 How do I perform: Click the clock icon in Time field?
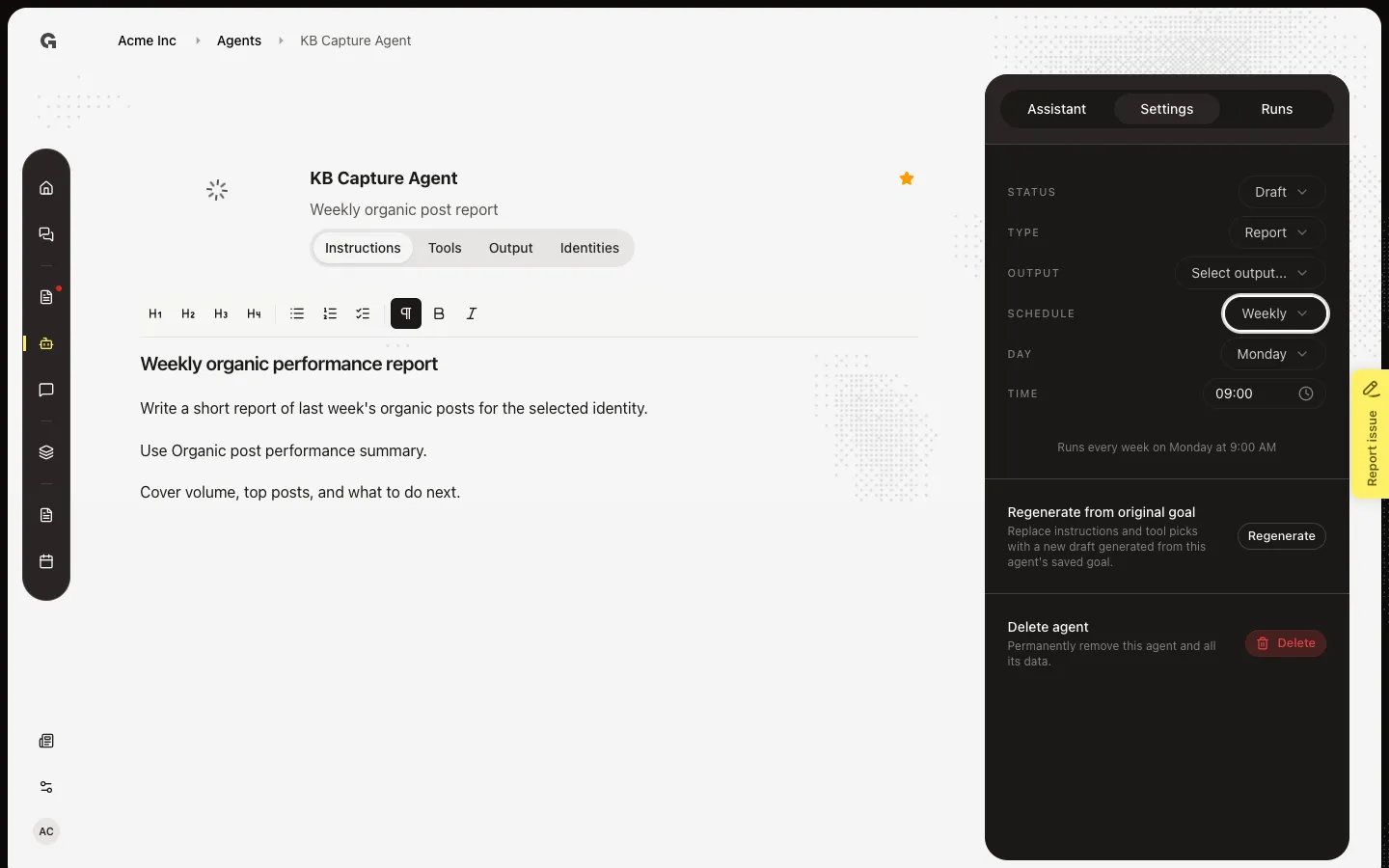coord(1306,393)
